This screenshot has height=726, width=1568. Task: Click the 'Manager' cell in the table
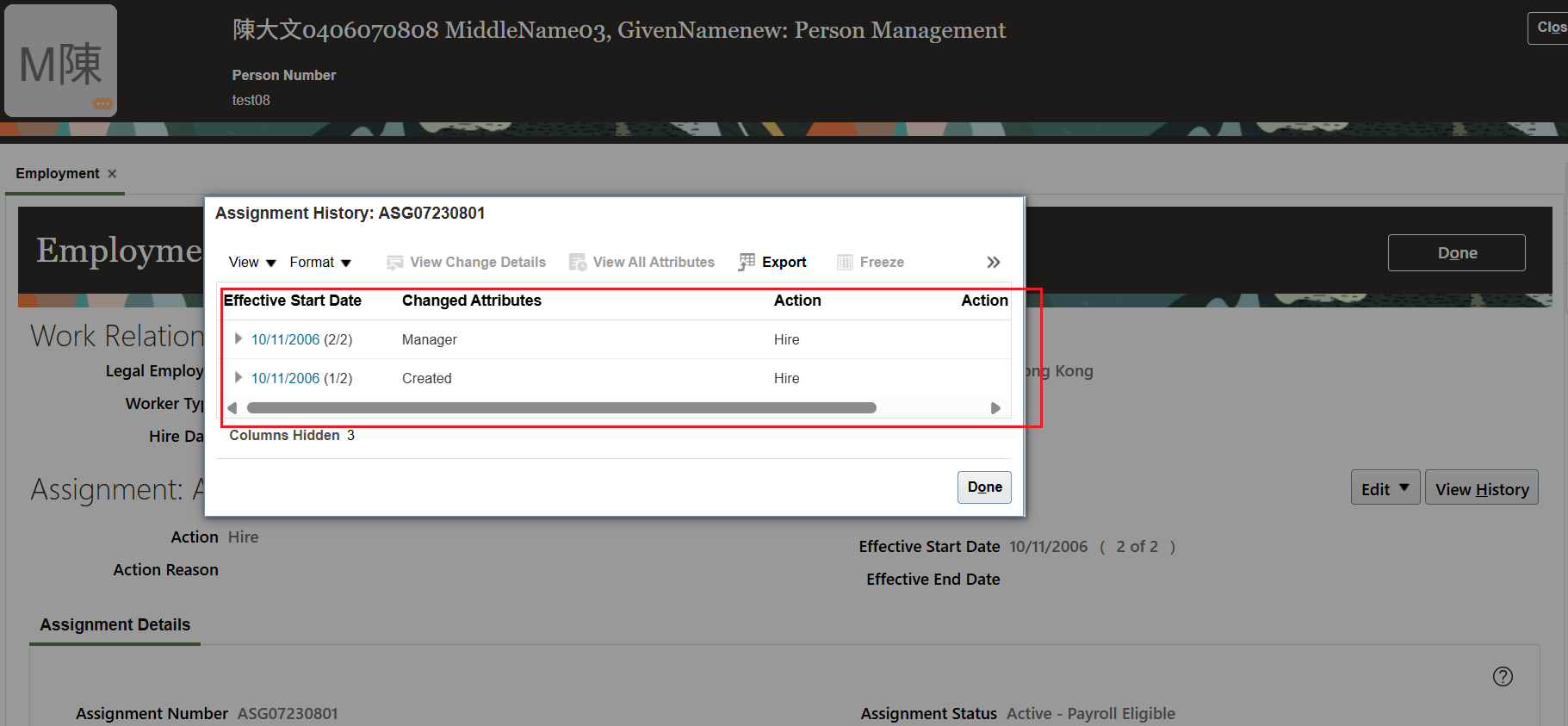(430, 340)
